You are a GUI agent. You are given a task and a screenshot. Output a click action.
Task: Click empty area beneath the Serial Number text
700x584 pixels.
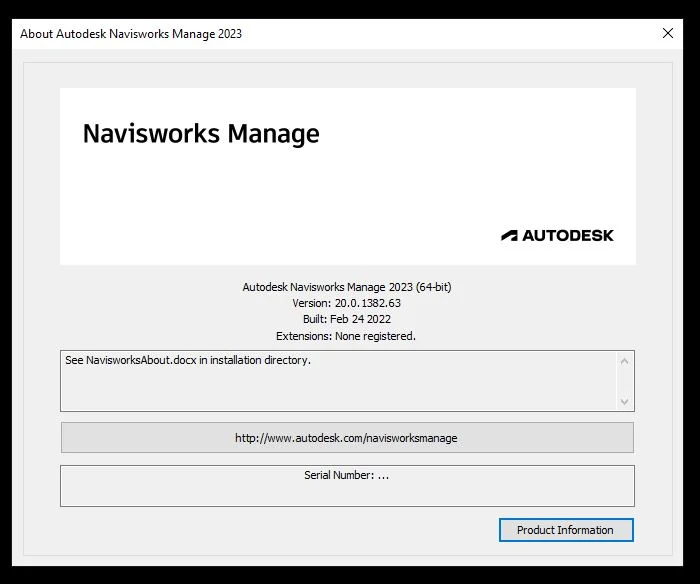click(x=346, y=494)
